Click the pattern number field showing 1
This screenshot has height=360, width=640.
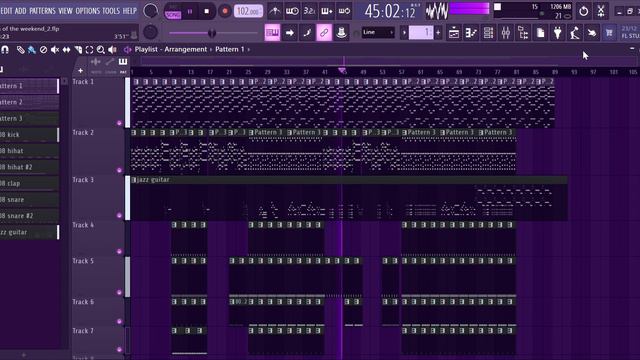(421, 32)
